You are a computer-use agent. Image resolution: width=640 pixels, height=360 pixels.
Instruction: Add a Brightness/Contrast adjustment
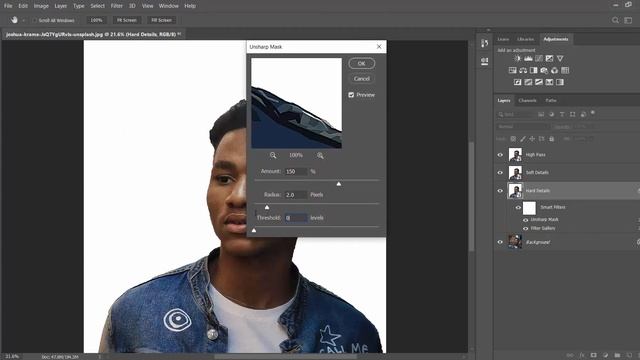518,58
